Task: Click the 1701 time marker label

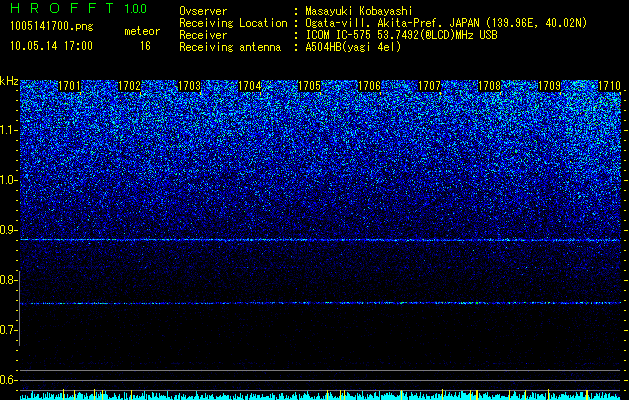Action: click(69, 86)
